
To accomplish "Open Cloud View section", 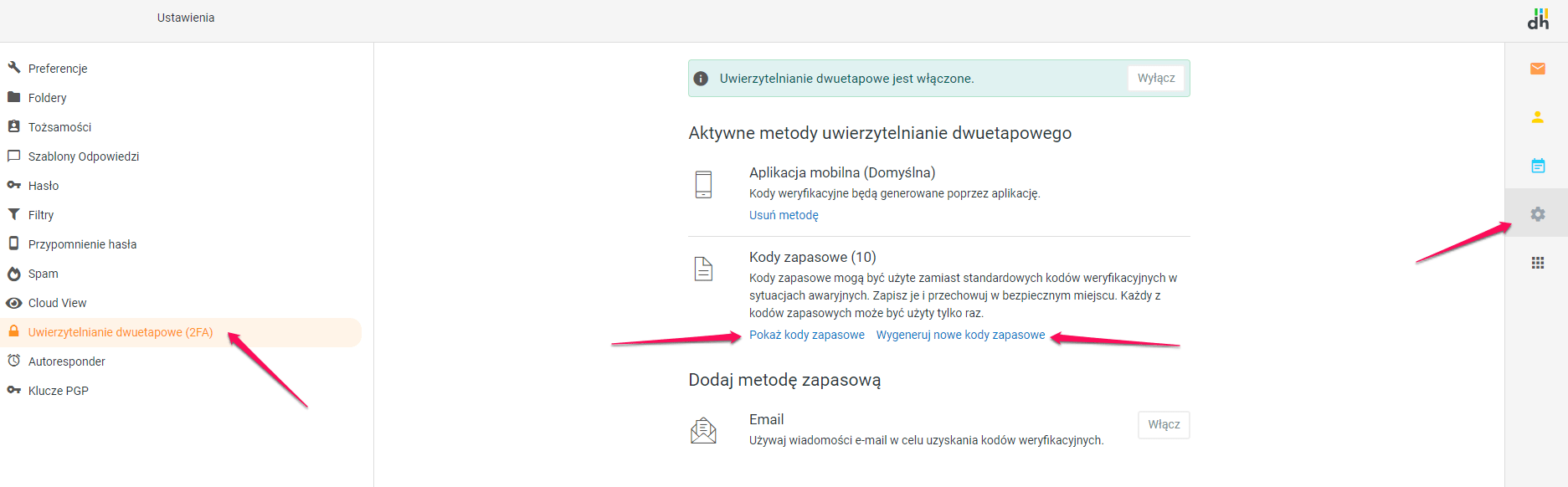I will click(x=58, y=303).
